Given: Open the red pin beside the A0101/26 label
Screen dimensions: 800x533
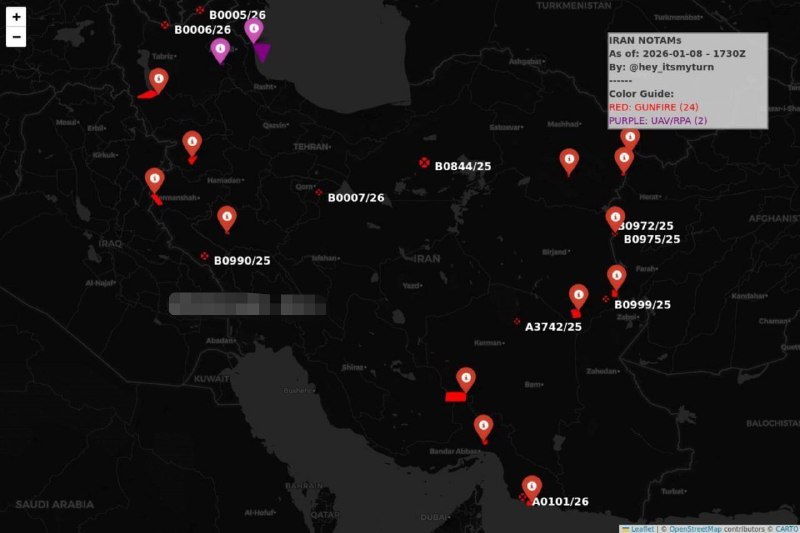Looking at the screenshot, I should pyautogui.click(x=532, y=488).
